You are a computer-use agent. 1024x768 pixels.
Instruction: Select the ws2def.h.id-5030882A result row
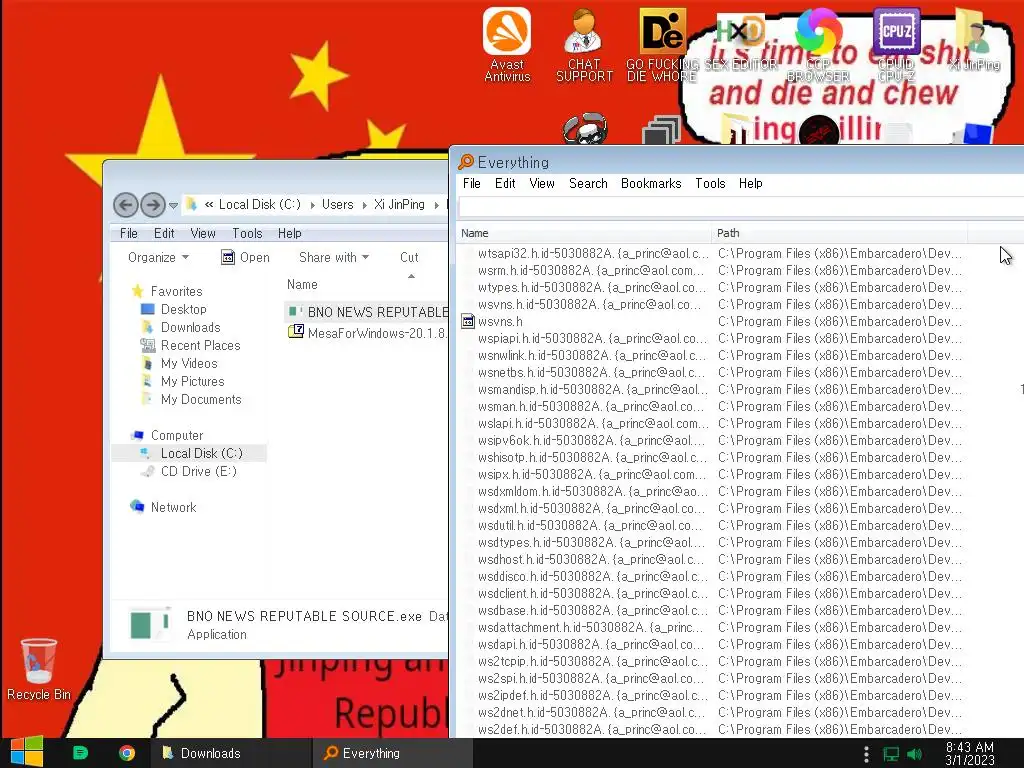(x=741, y=729)
